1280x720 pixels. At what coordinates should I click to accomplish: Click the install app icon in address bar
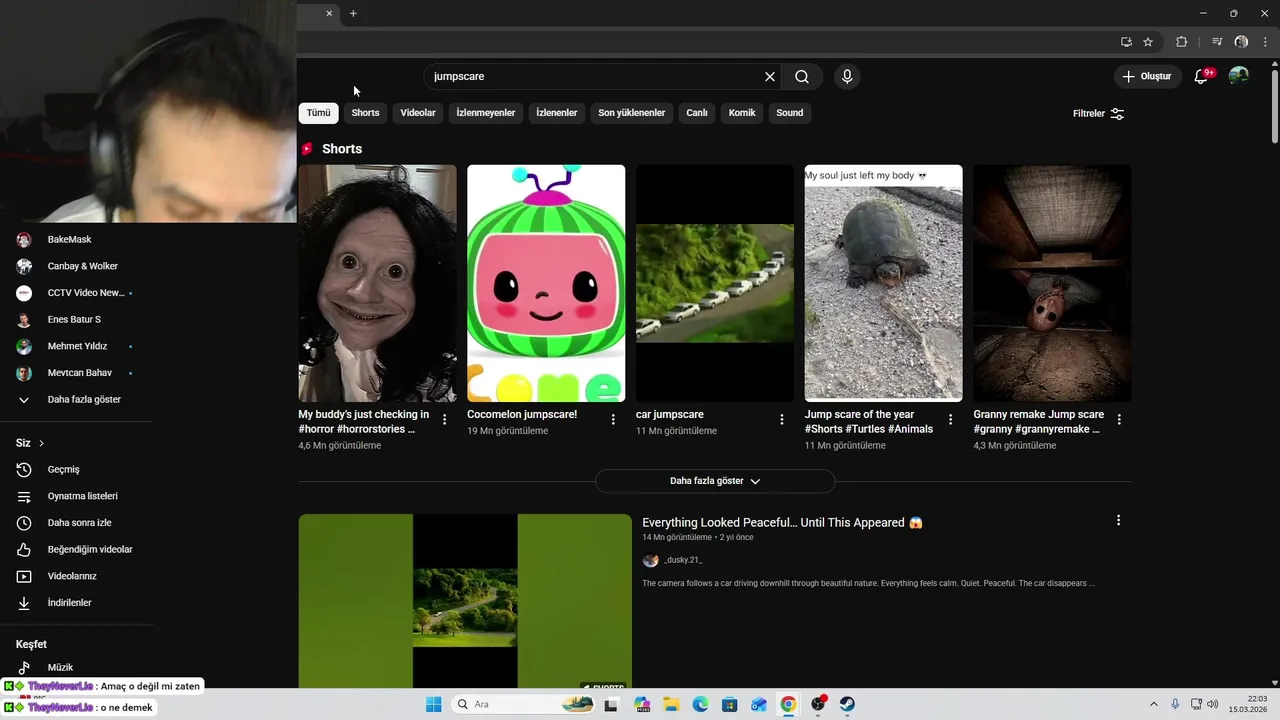coord(1126,42)
